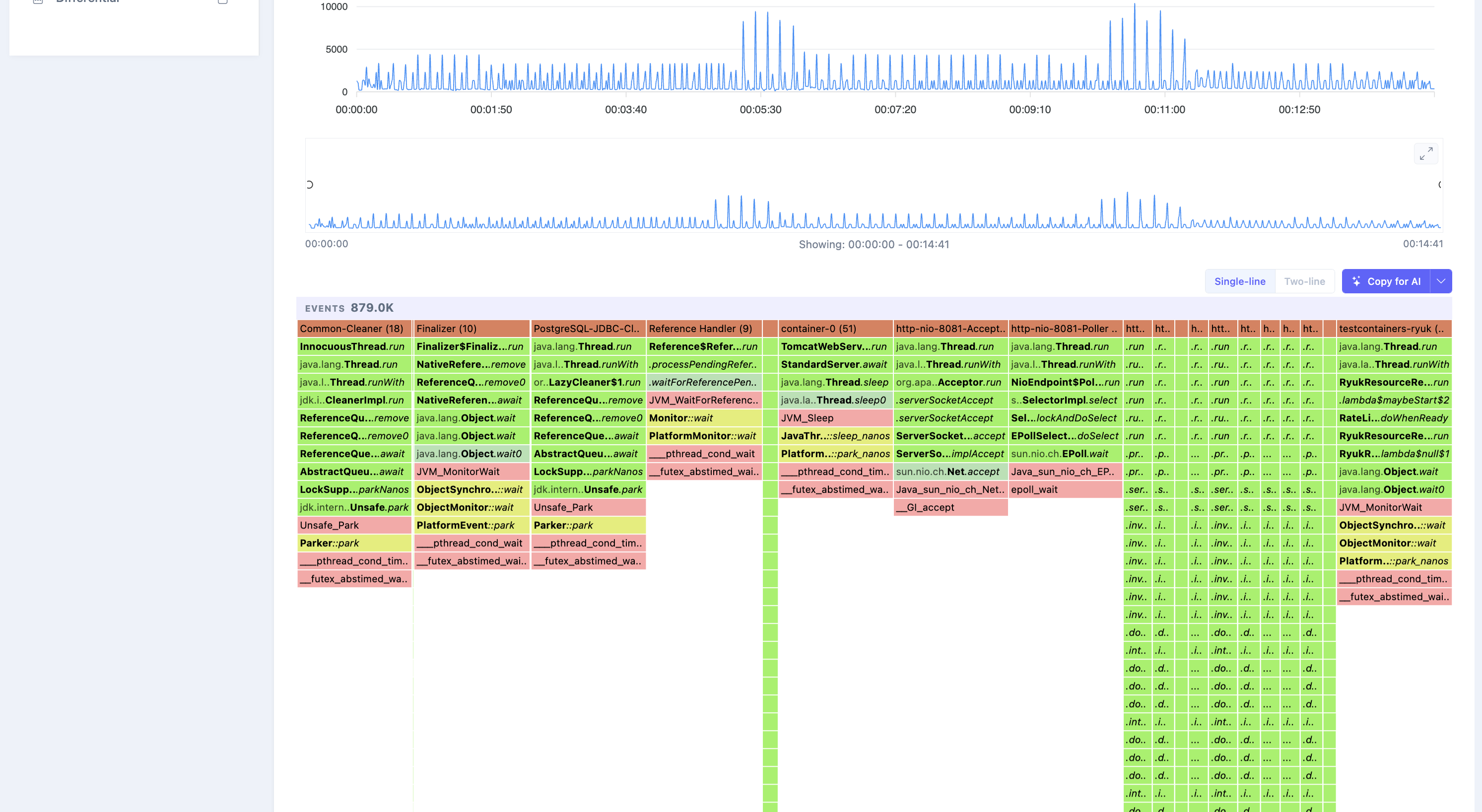
Task: Select the left range handle of the timeline
Action: (310, 185)
